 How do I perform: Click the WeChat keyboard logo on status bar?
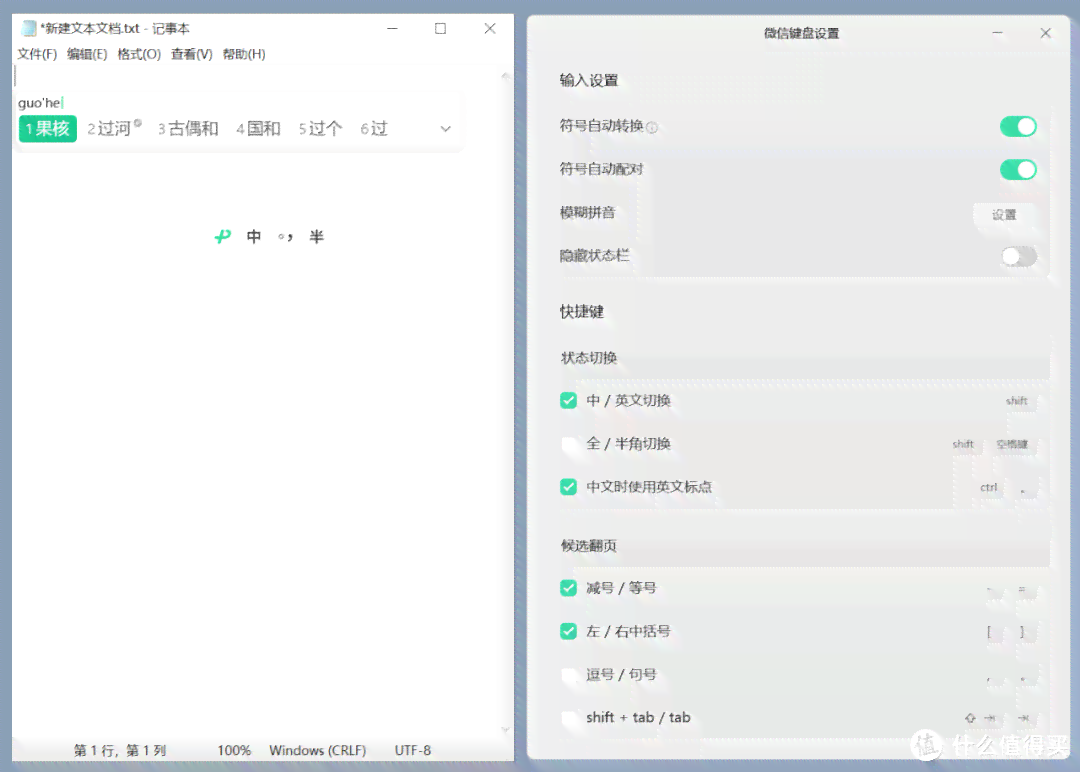pyautogui.click(x=222, y=237)
